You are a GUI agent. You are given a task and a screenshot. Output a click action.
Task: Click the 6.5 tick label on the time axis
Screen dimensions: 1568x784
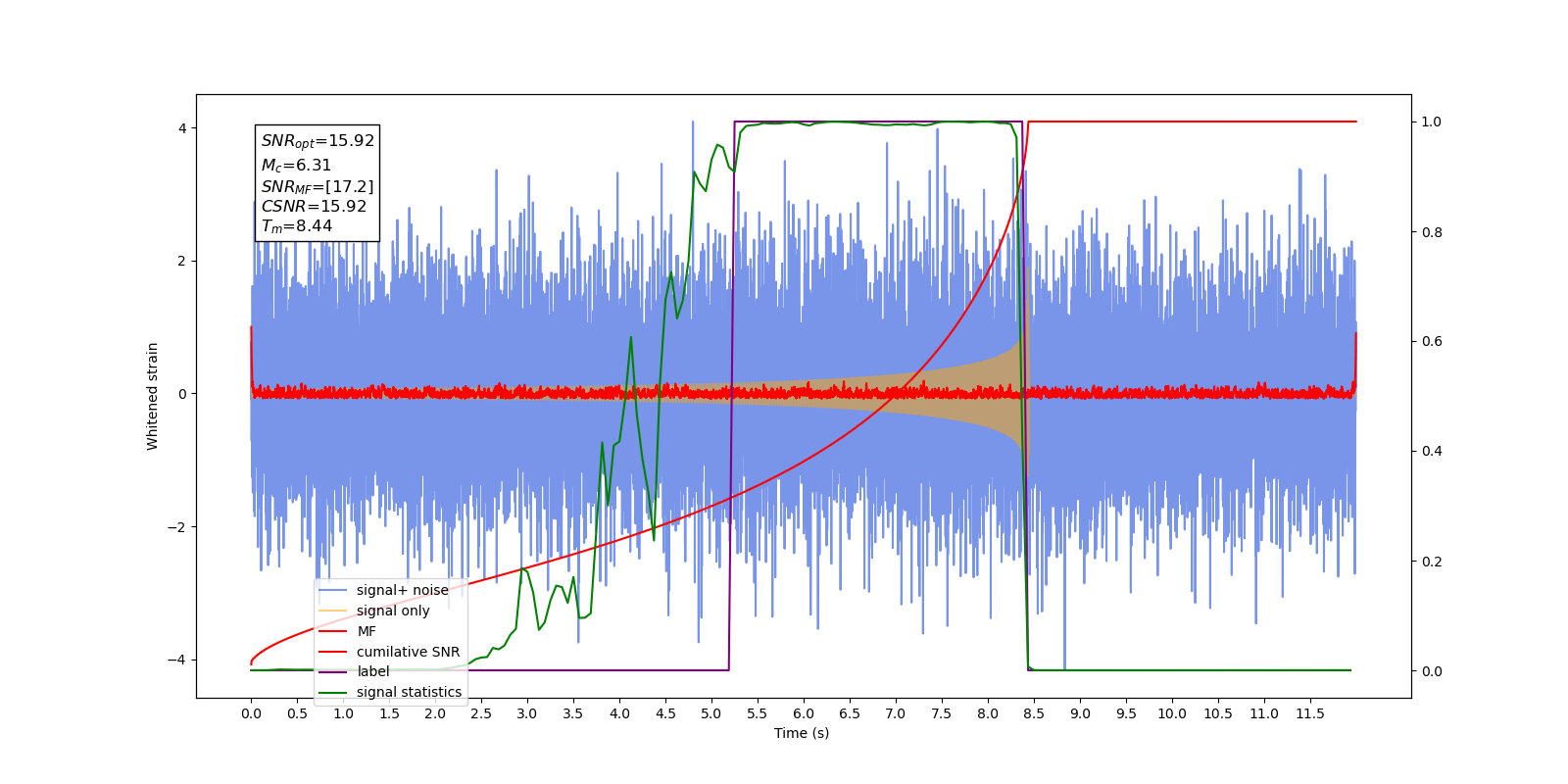click(x=850, y=714)
